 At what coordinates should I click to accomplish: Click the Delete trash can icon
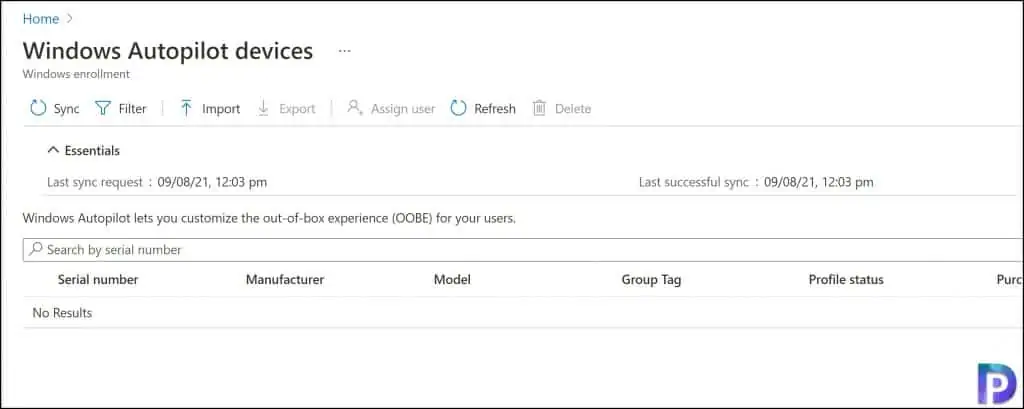539,108
